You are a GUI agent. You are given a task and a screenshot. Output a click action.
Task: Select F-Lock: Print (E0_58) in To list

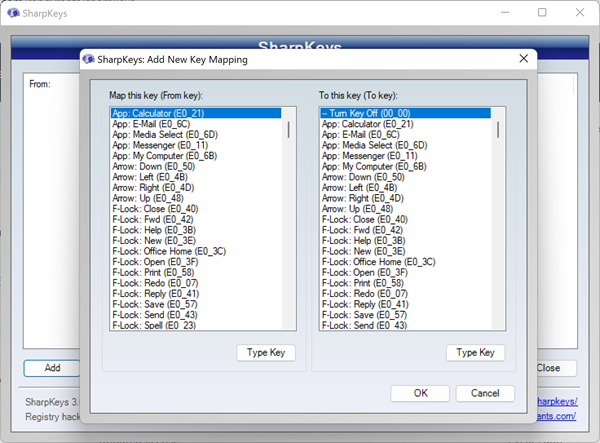406,283
